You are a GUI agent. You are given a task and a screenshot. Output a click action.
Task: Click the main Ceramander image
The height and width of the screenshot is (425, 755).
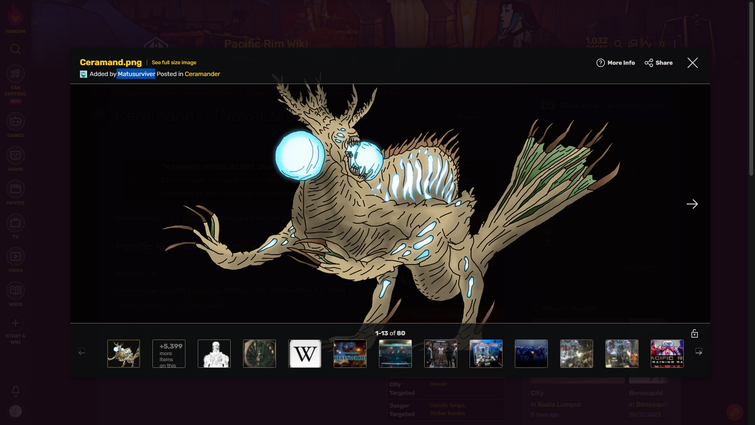[390, 203]
